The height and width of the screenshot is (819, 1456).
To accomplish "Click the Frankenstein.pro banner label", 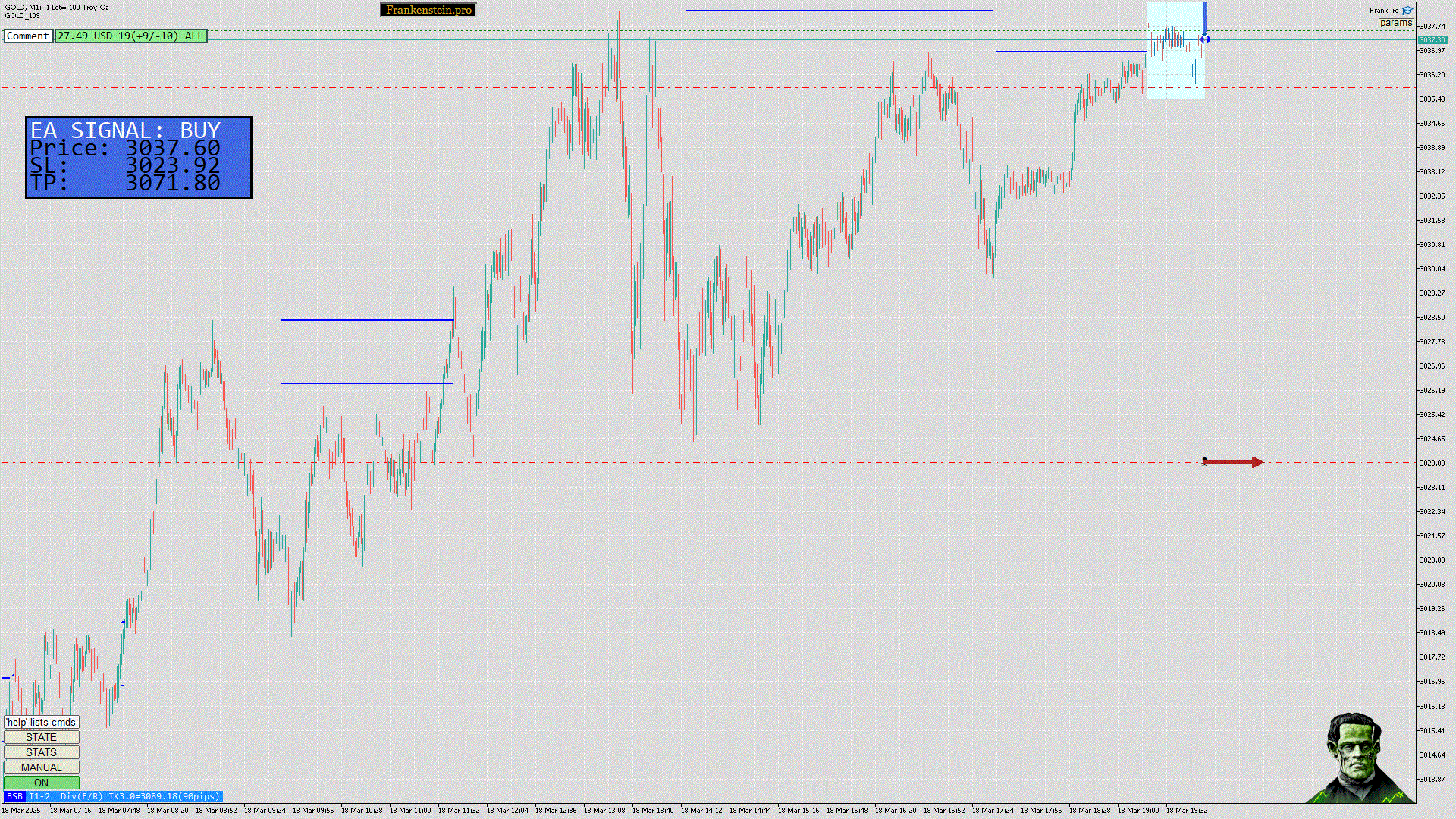I will pyautogui.click(x=428, y=10).
